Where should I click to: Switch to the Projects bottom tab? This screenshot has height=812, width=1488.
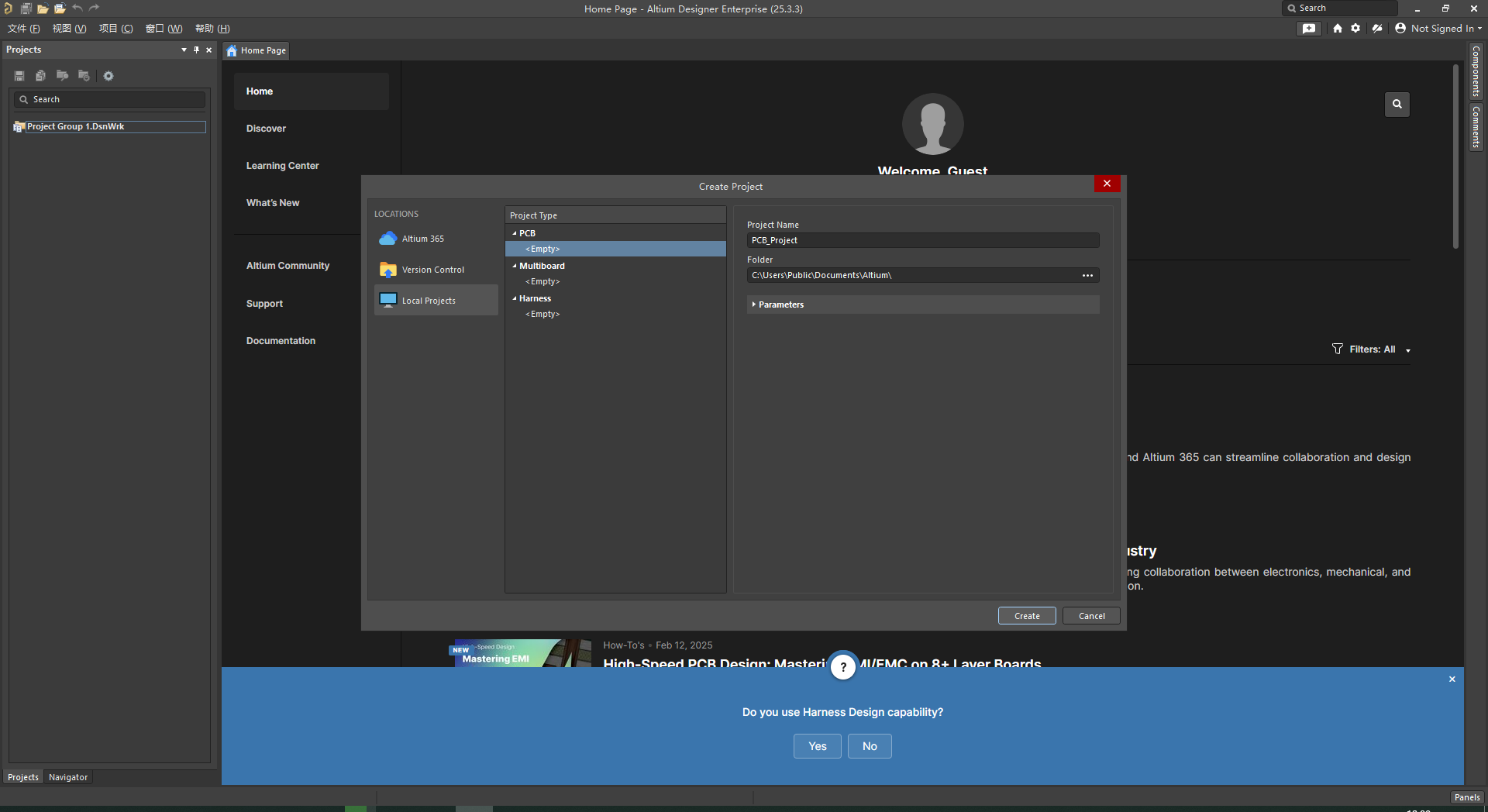click(x=23, y=777)
